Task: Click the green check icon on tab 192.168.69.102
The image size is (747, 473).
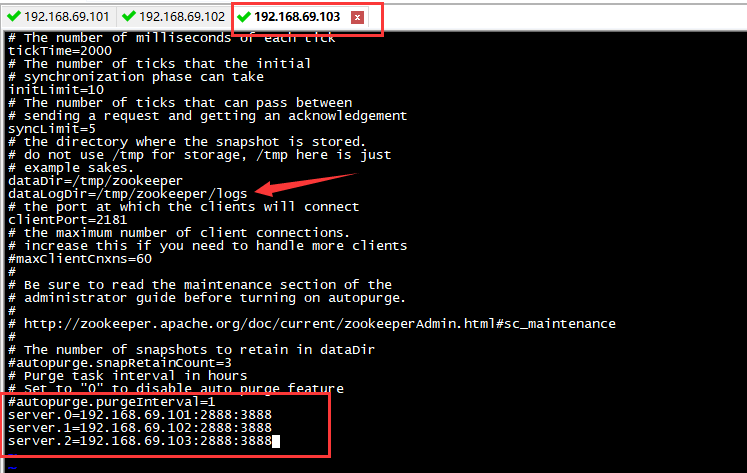Action: click(x=129, y=16)
